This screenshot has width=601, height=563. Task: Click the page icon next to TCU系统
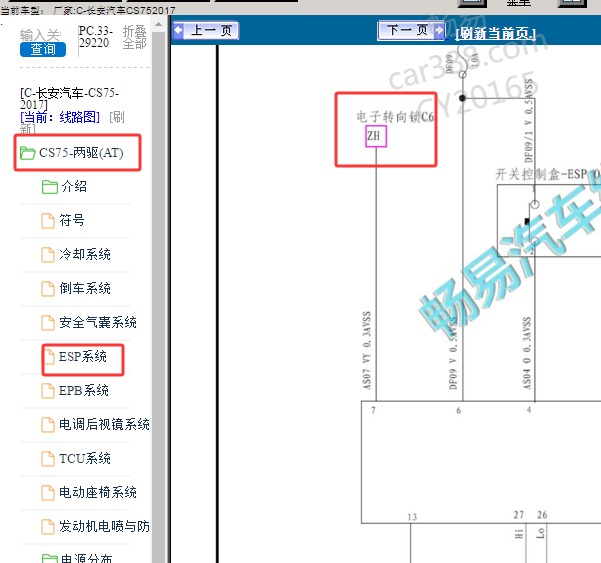coord(48,459)
